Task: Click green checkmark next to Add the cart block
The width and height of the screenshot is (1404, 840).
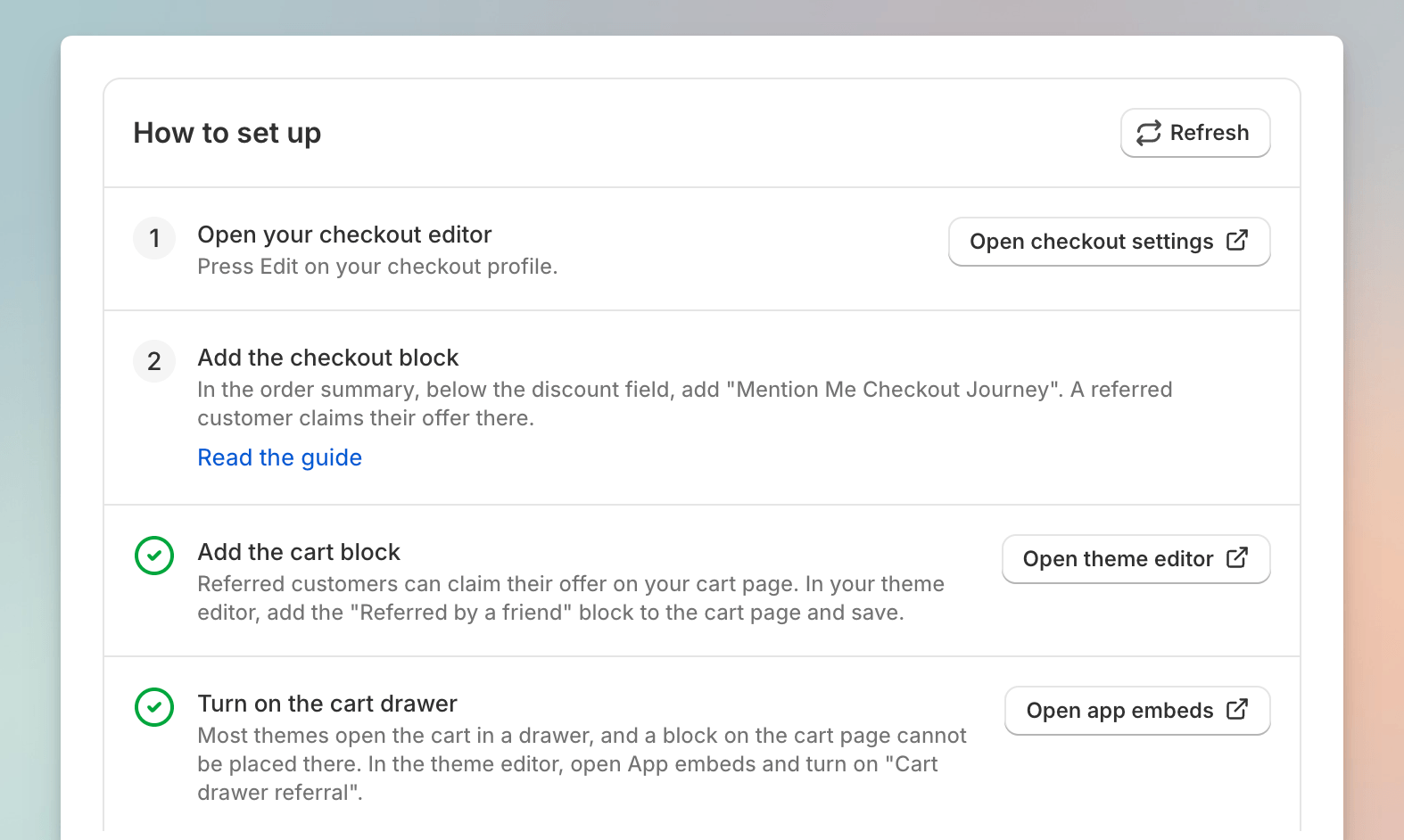Action: pos(154,556)
